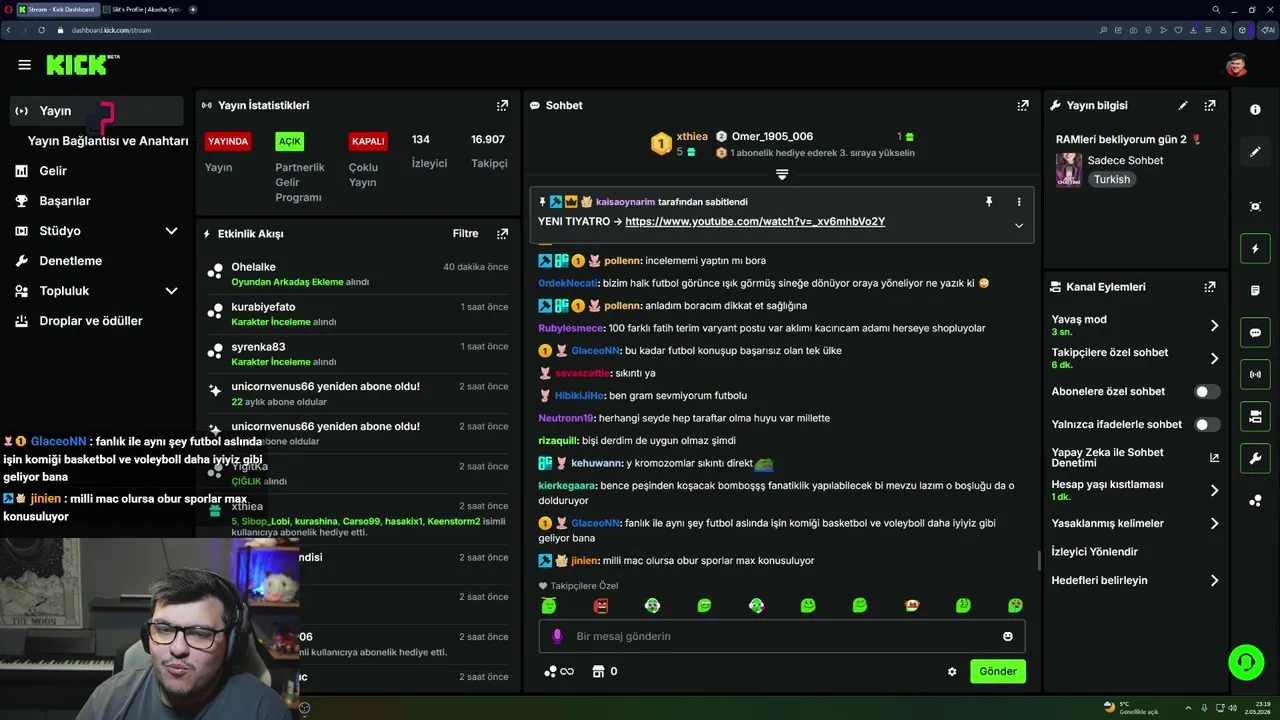Edit stream info with the pencil icon
The height and width of the screenshot is (720, 1280).
pyautogui.click(x=1183, y=105)
